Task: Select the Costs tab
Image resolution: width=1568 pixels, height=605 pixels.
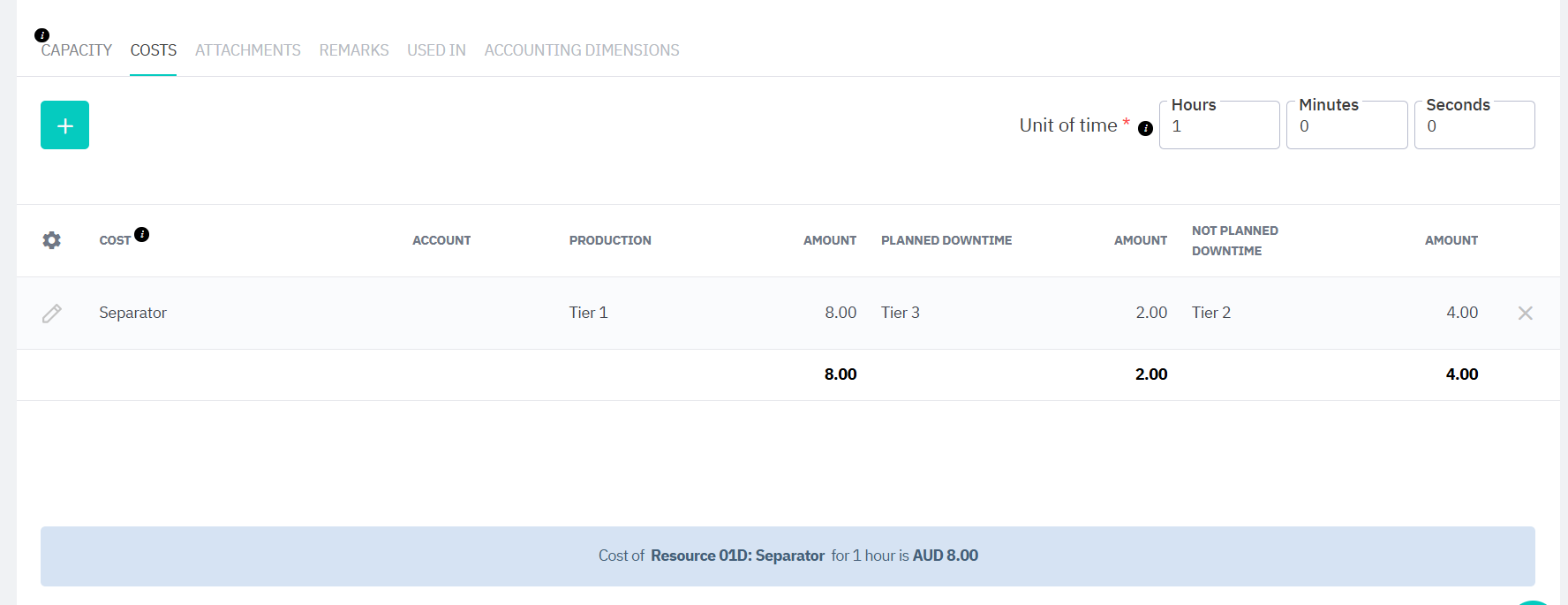Action: (x=154, y=50)
